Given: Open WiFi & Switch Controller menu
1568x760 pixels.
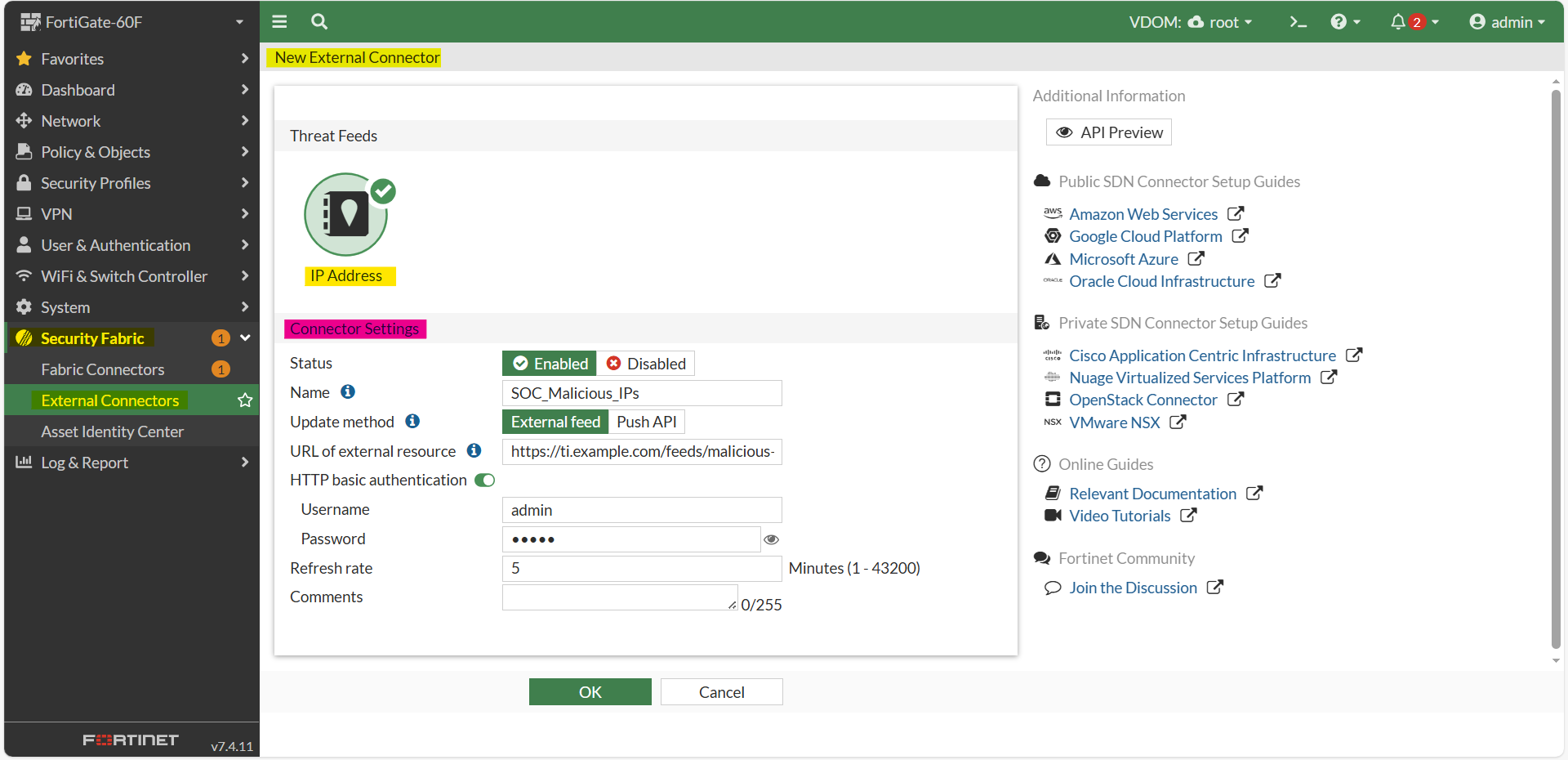Looking at the screenshot, I should 131,276.
